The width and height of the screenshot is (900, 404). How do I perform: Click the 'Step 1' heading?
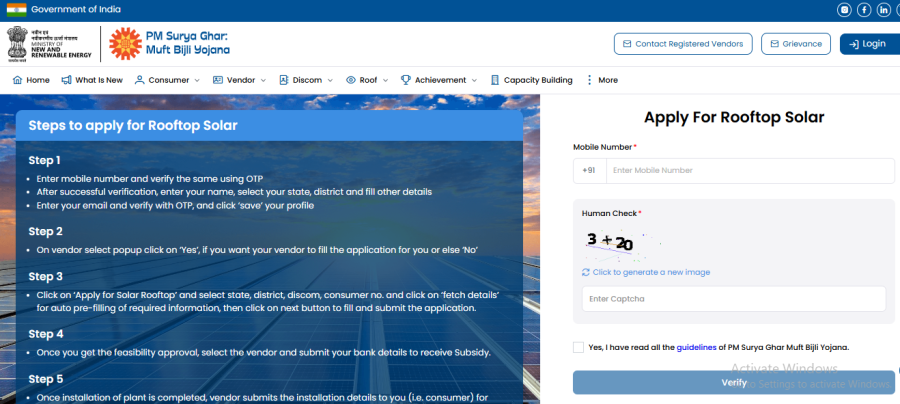point(45,161)
